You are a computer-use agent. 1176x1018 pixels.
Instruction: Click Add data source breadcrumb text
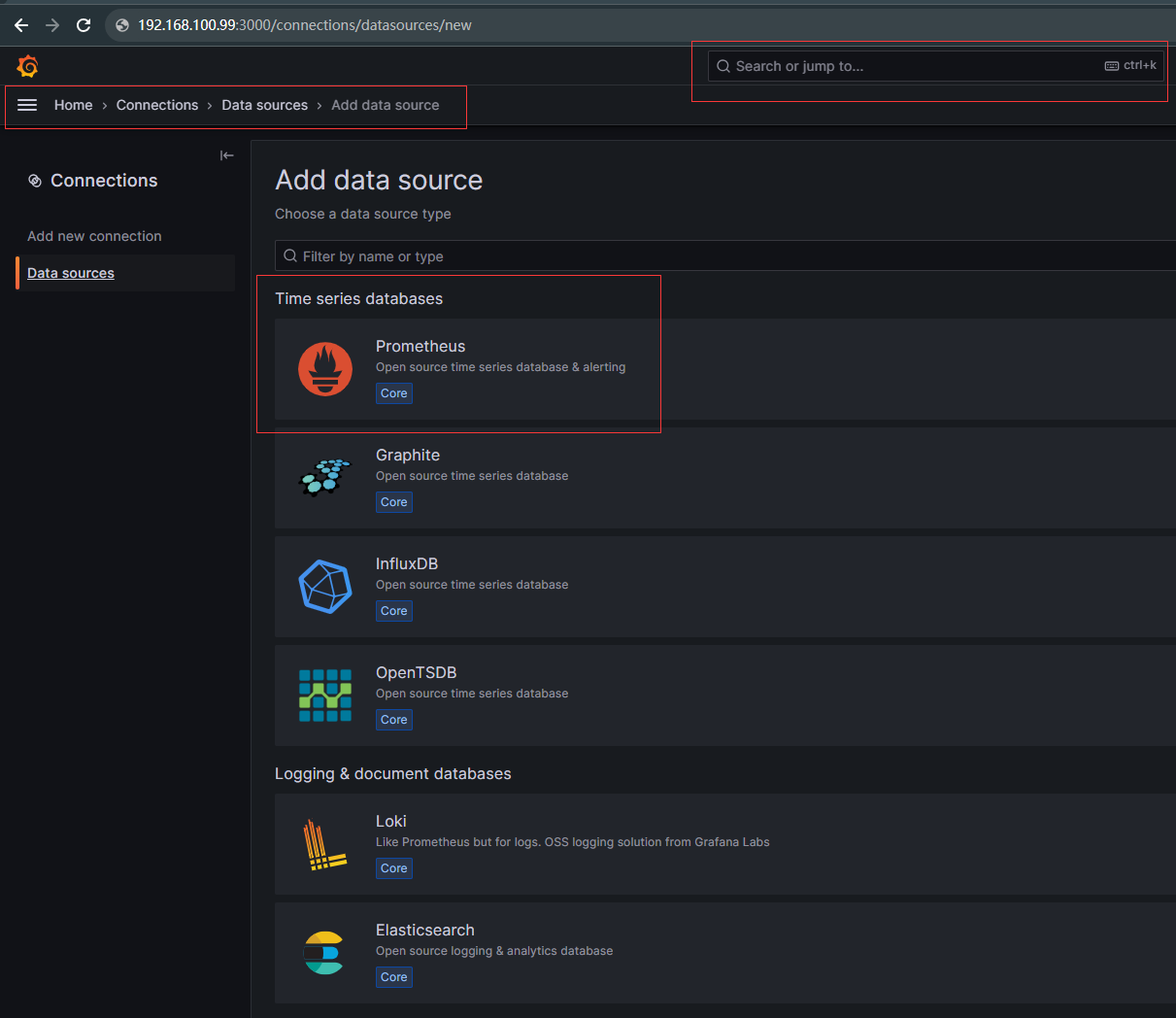click(386, 105)
